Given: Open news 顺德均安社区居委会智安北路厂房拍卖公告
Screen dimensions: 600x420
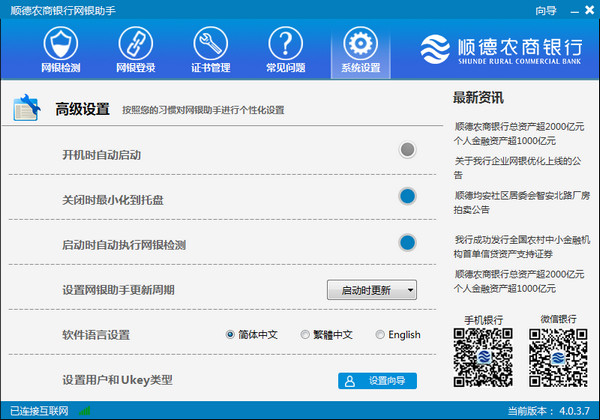Looking at the screenshot, I should coord(522,202).
